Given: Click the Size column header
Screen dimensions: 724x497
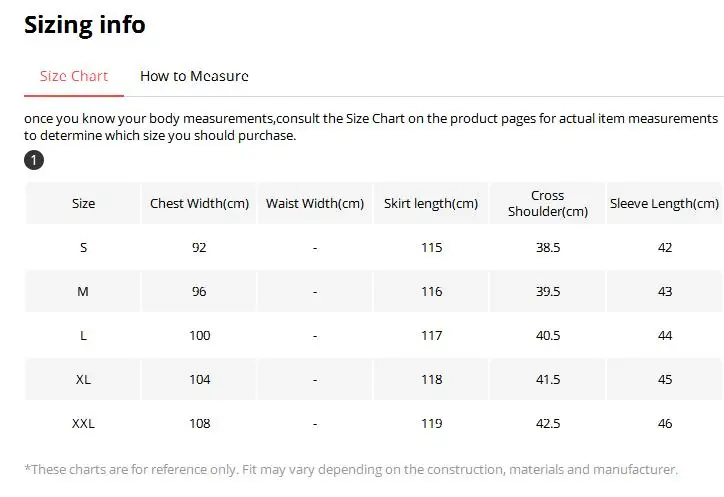Looking at the screenshot, I should point(84,204).
